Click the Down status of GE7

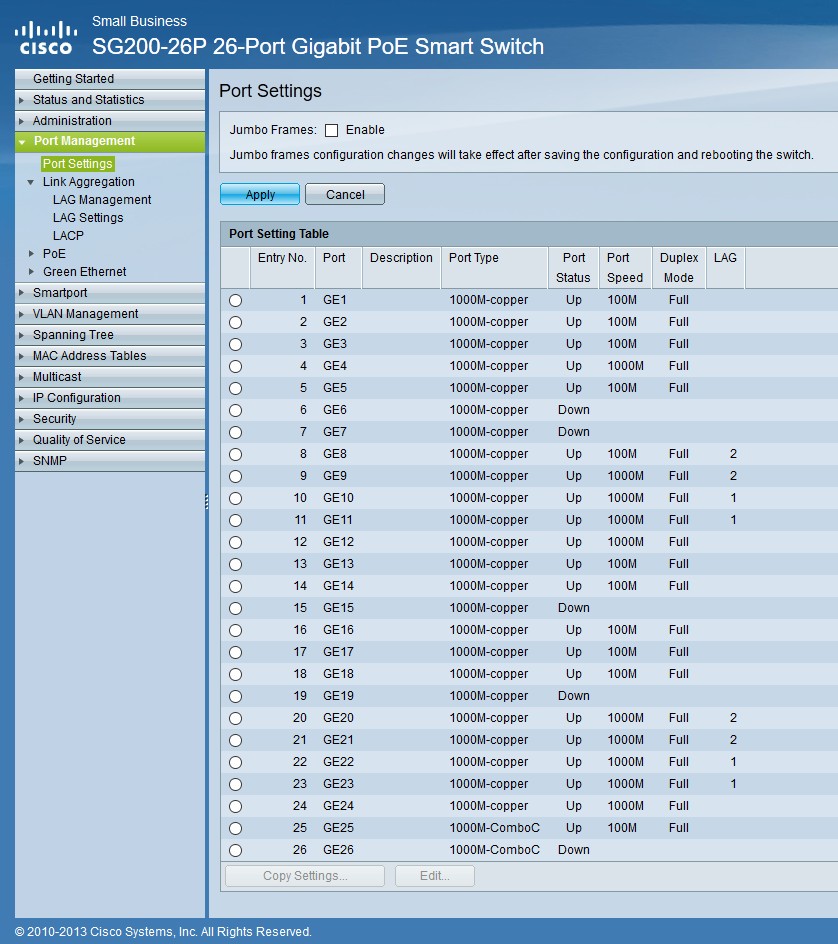coord(574,432)
